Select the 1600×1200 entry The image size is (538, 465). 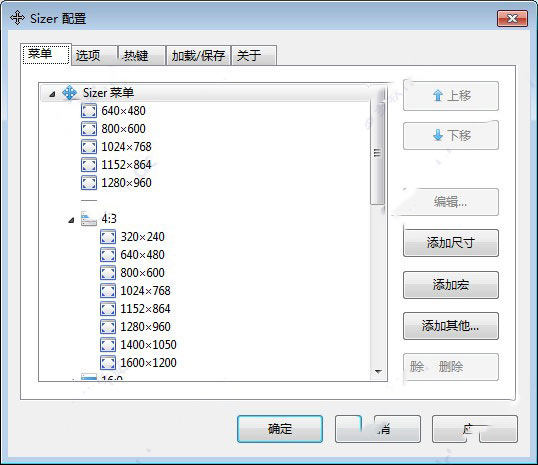pyautogui.click(x=148, y=362)
